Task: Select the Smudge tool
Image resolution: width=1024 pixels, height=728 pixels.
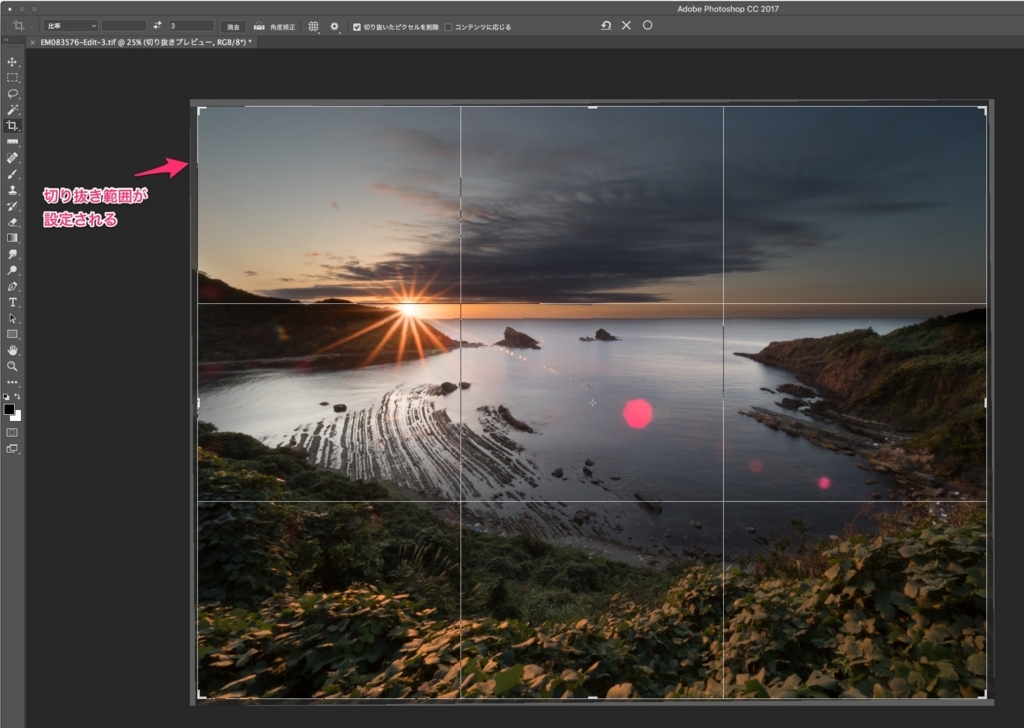Action: [x=12, y=254]
